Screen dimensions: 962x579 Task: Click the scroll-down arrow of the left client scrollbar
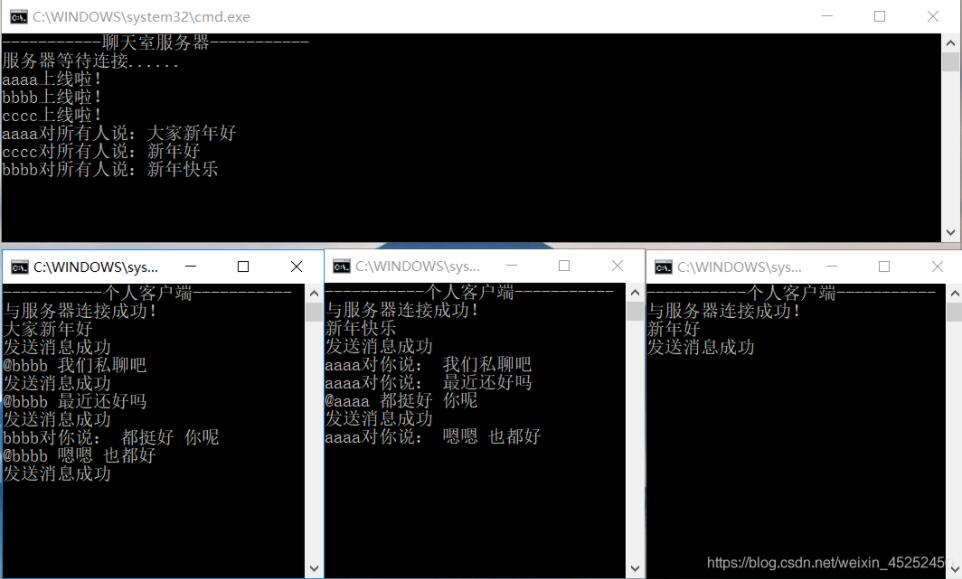click(313, 566)
